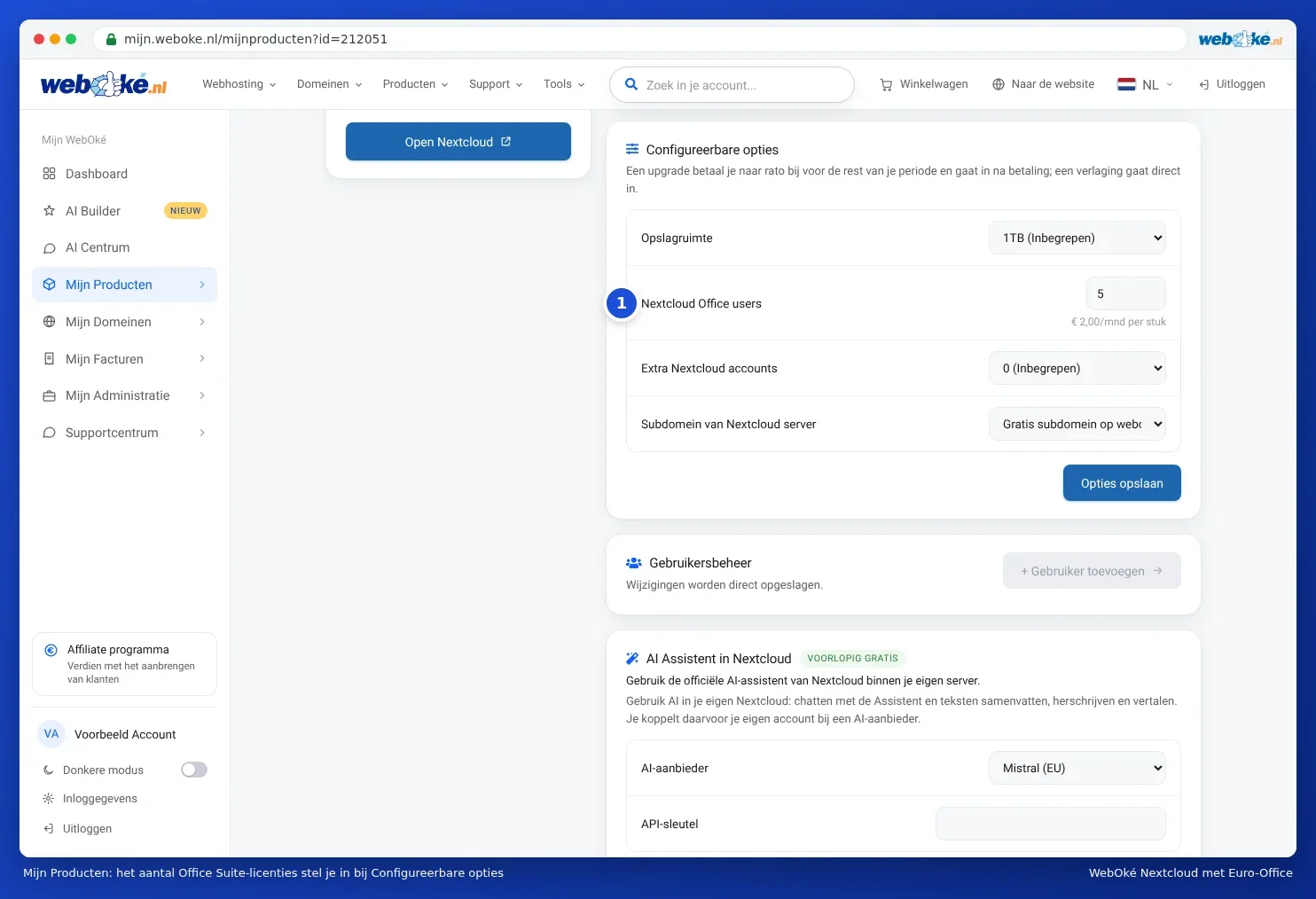Expand the Supportcentrum chevron
The image size is (1316, 899).
coord(202,433)
